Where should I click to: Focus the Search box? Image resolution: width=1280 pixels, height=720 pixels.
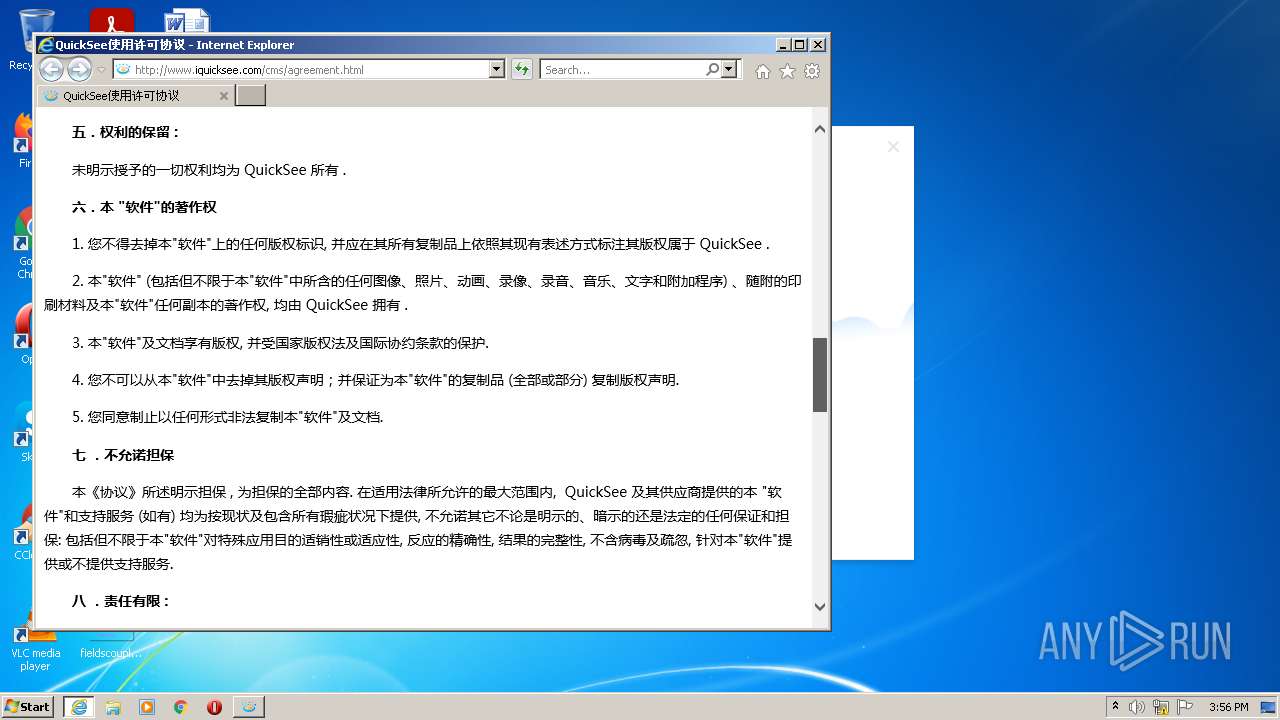pos(622,69)
